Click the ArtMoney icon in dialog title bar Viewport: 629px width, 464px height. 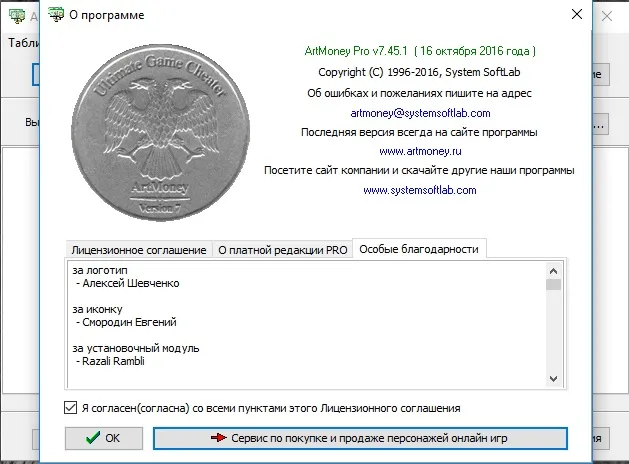point(56,14)
